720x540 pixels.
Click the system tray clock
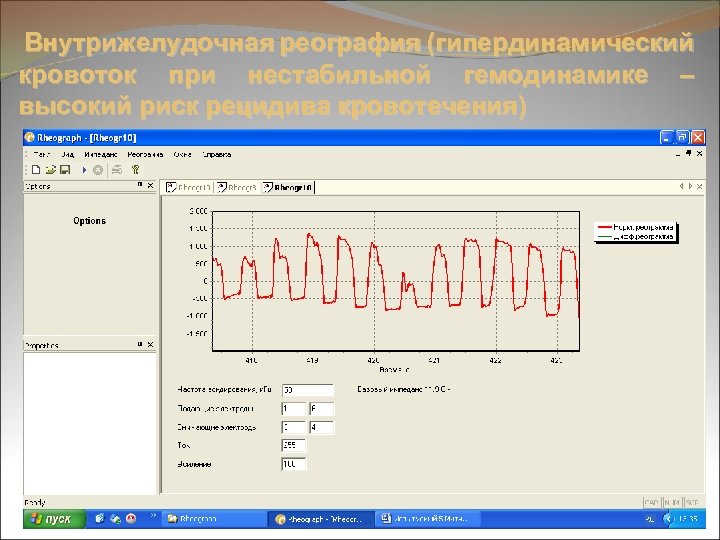688,519
